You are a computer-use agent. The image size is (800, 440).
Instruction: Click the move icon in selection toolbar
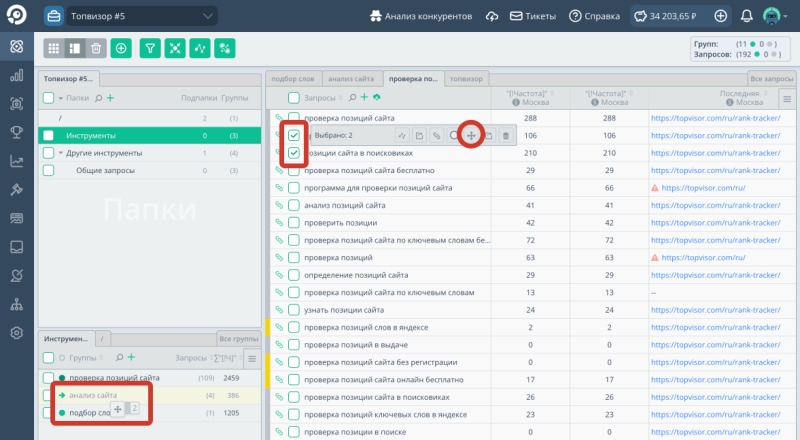click(471, 135)
